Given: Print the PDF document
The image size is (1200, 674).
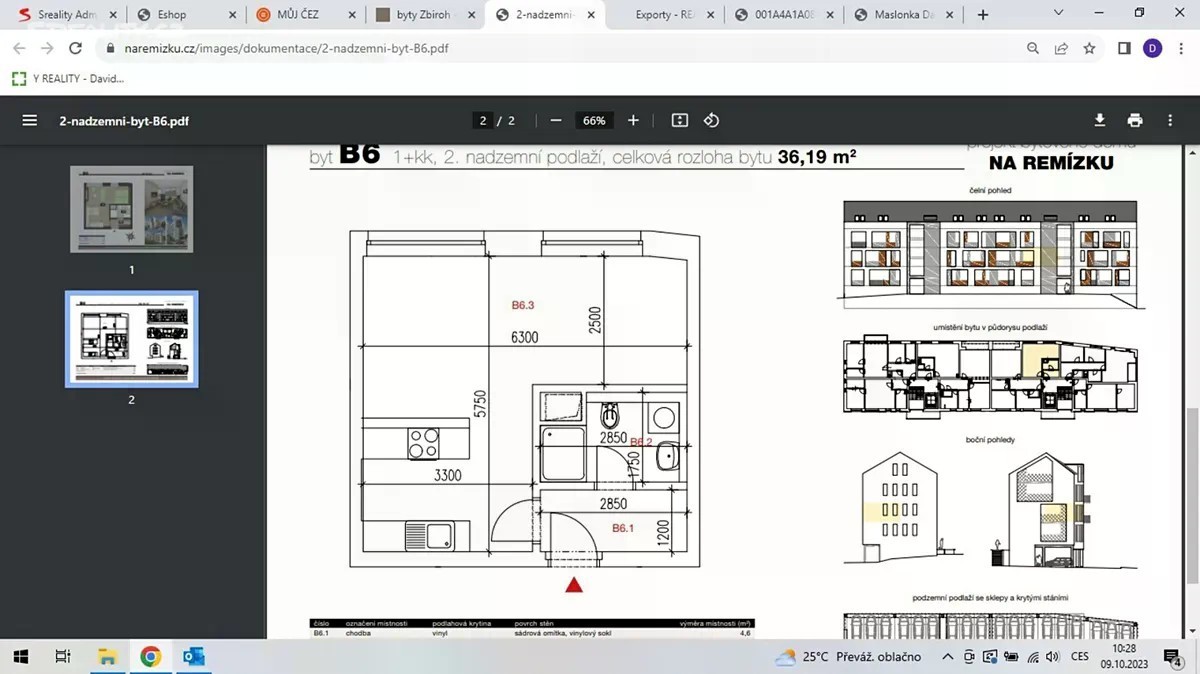Looking at the screenshot, I should coord(1135,120).
